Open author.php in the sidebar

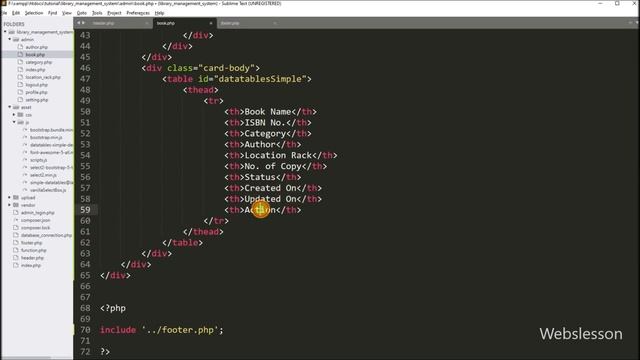tap(36, 47)
